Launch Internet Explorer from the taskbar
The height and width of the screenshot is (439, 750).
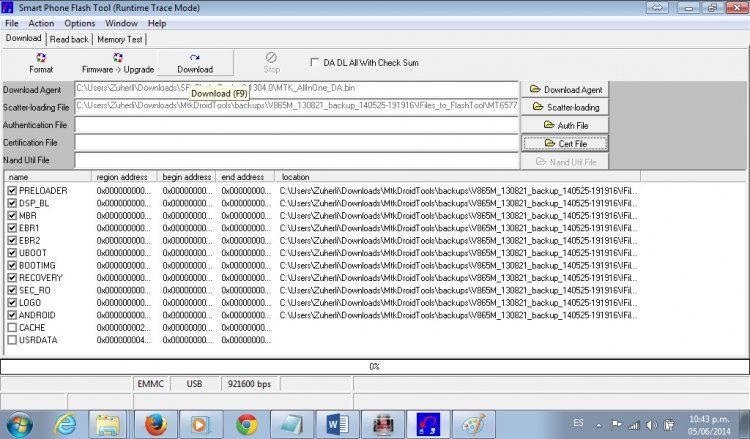[66, 424]
